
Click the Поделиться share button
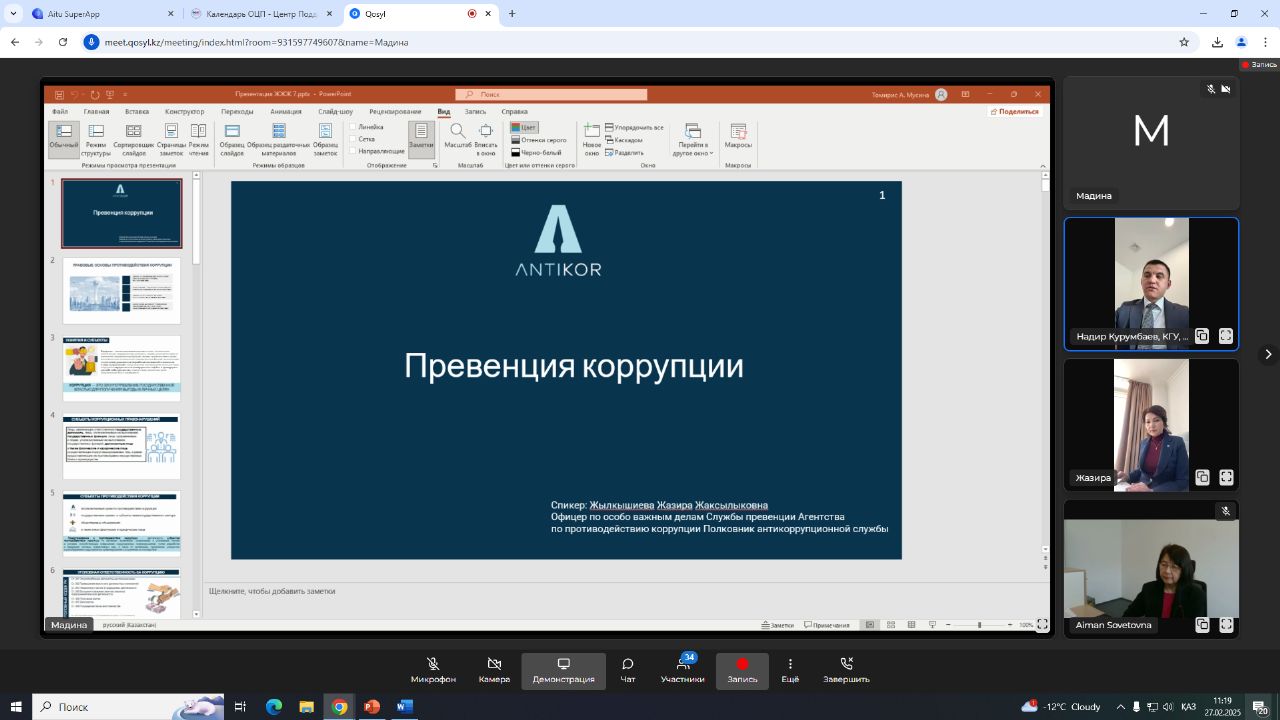[1015, 111]
